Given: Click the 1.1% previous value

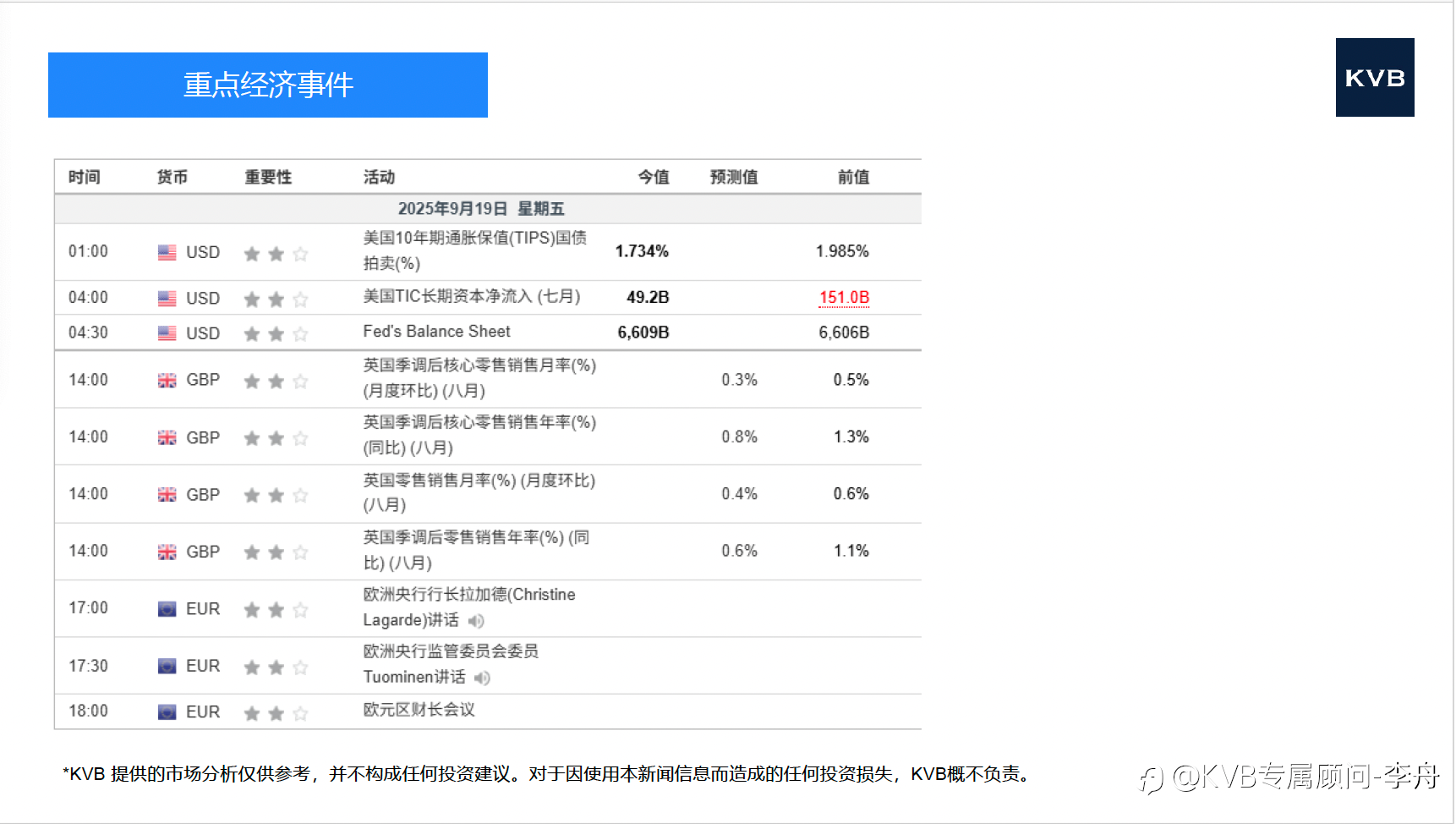Looking at the screenshot, I should [851, 551].
